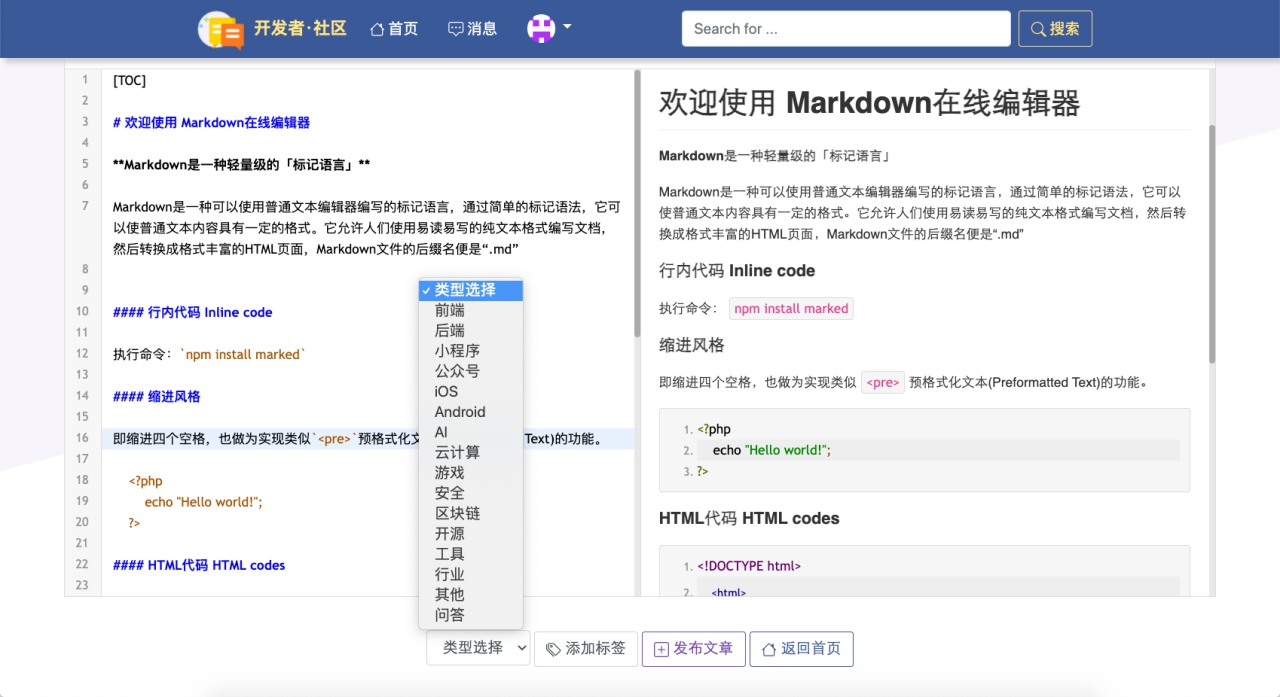Click preview heading HTML代码 HTML codes
Image resolution: width=1280 pixels, height=697 pixels.
[749, 518]
